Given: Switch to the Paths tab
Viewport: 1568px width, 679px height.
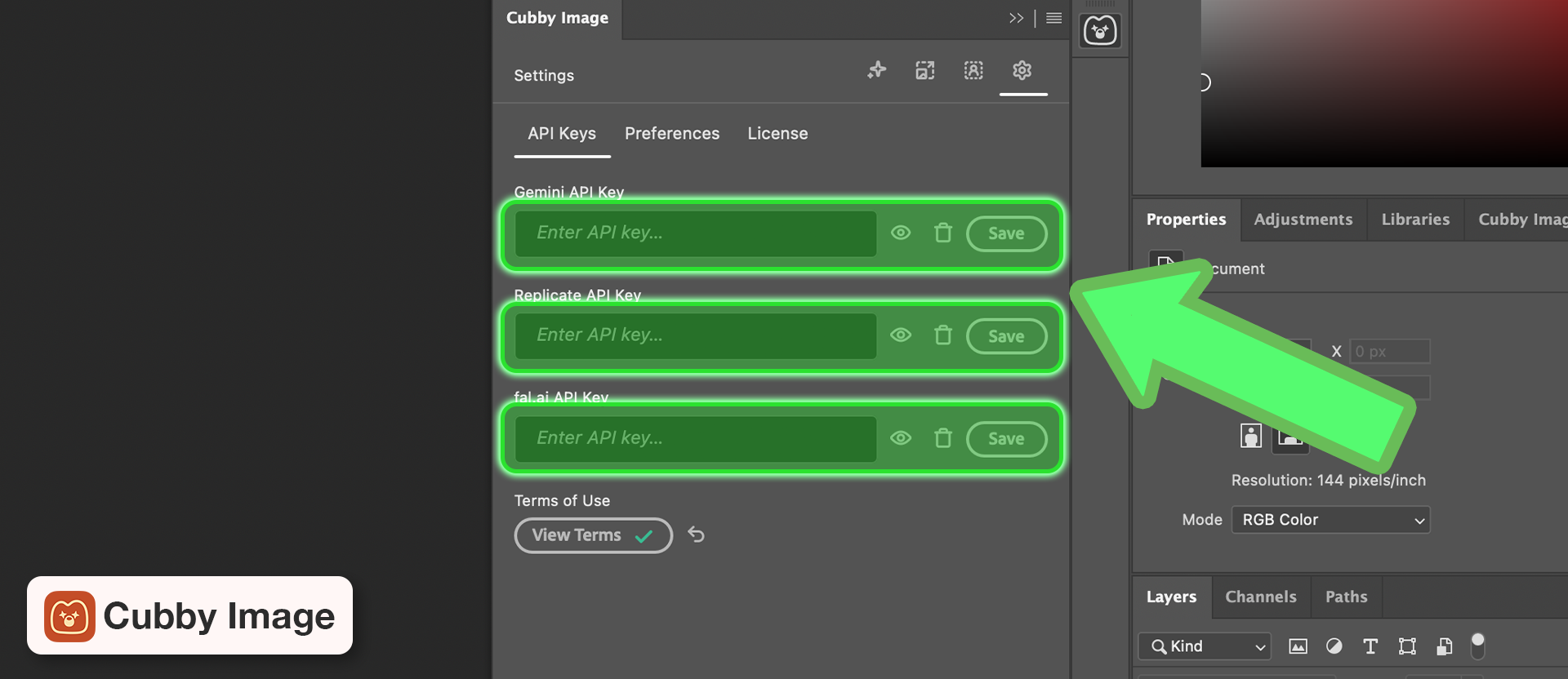Looking at the screenshot, I should click(x=1346, y=597).
